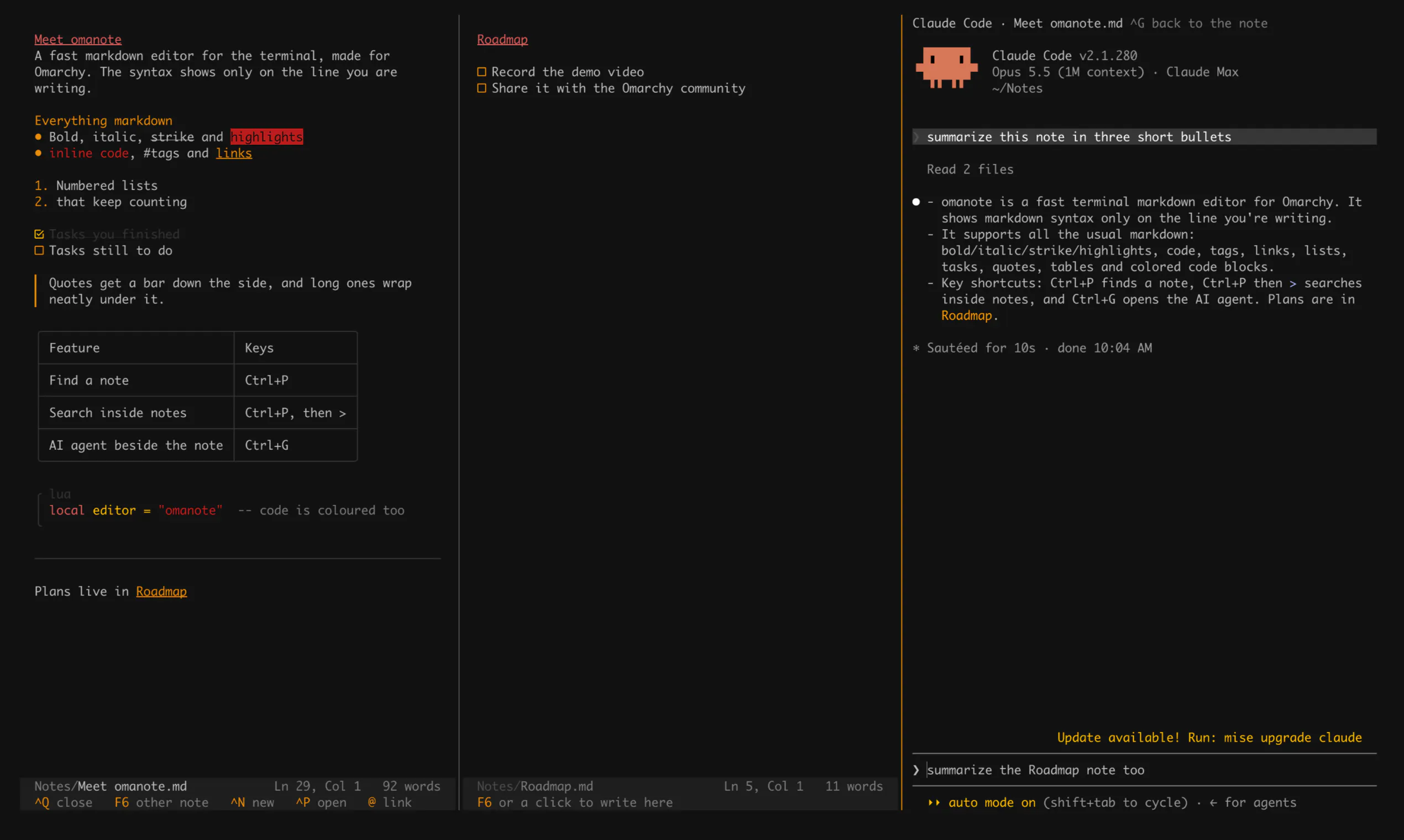Click 'Ln 5, Col 1' position indicator
Image resolution: width=1404 pixels, height=840 pixels.
(764, 786)
